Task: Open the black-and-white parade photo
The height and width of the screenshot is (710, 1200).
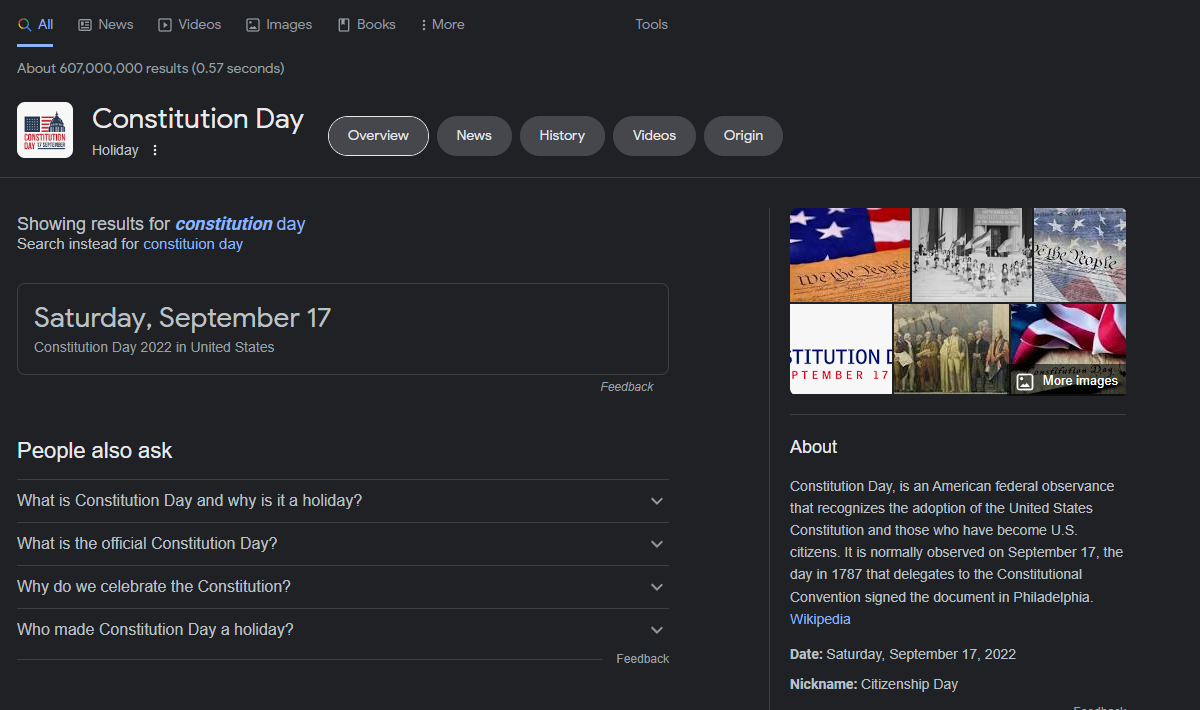Action: (x=972, y=255)
